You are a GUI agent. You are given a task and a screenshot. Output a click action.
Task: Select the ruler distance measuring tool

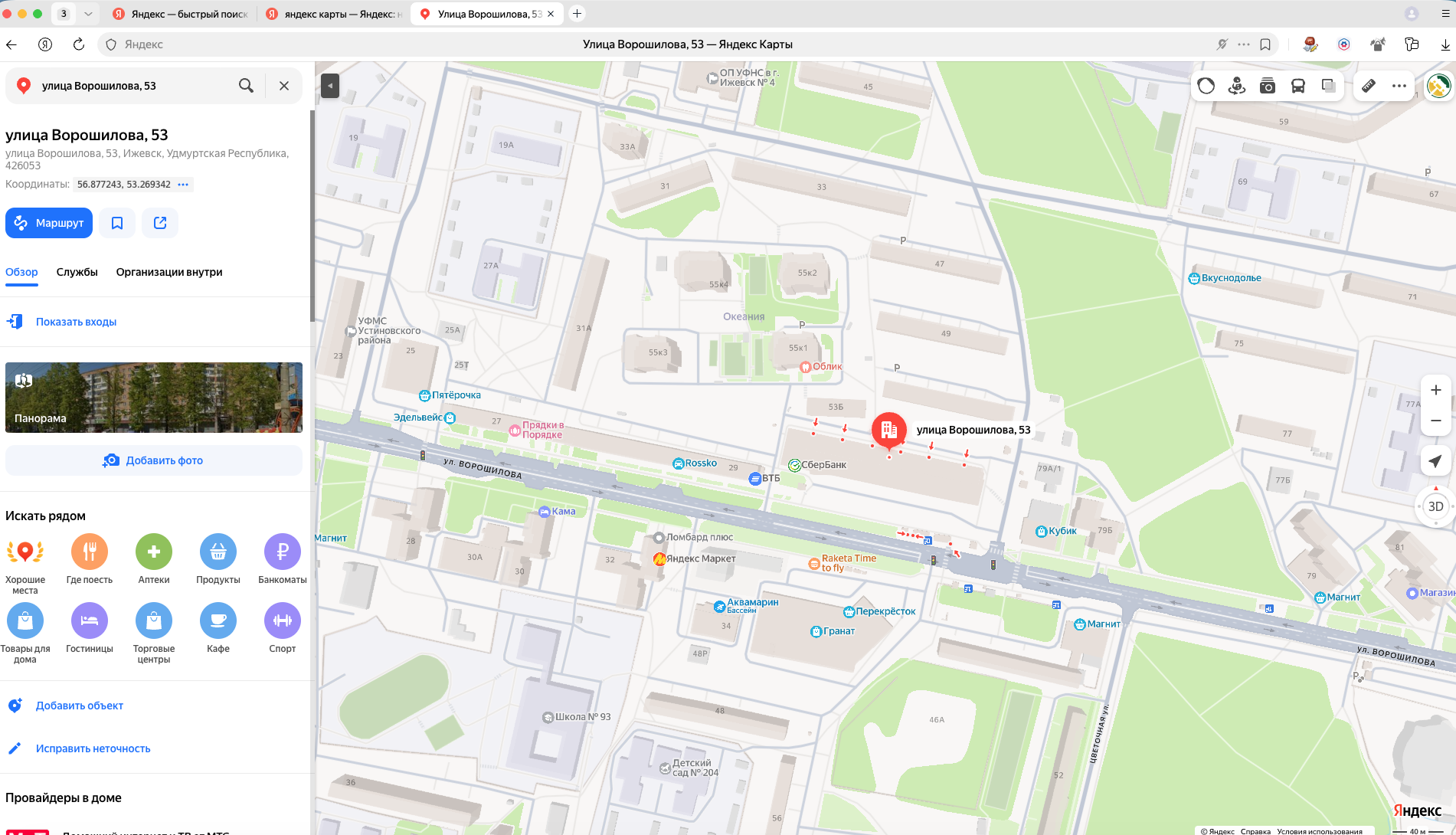[x=1369, y=86]
